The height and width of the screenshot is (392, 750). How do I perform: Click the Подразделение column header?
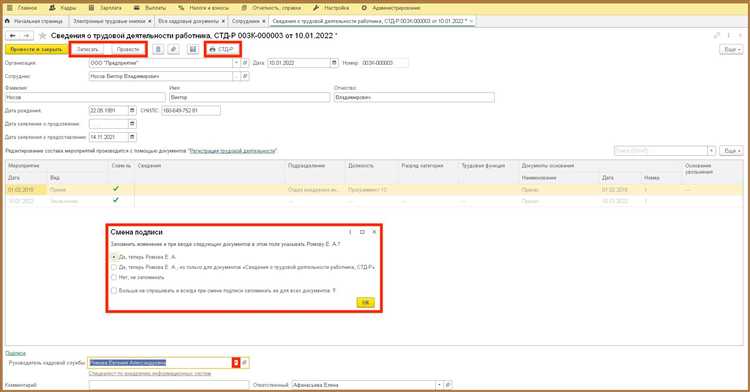click(306, 165)
